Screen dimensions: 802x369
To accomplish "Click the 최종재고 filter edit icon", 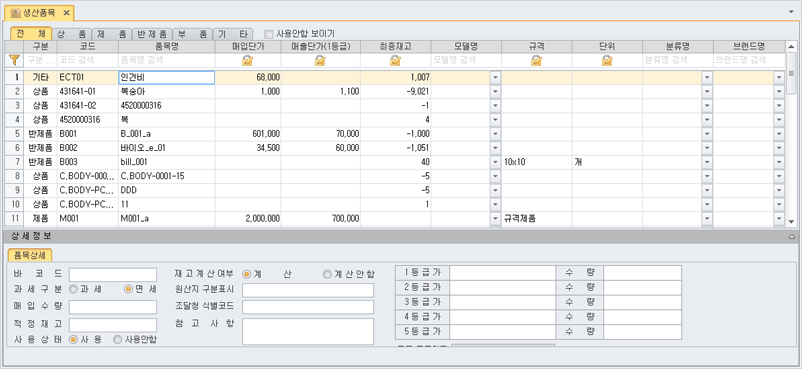I will click(x=395, y=60).
